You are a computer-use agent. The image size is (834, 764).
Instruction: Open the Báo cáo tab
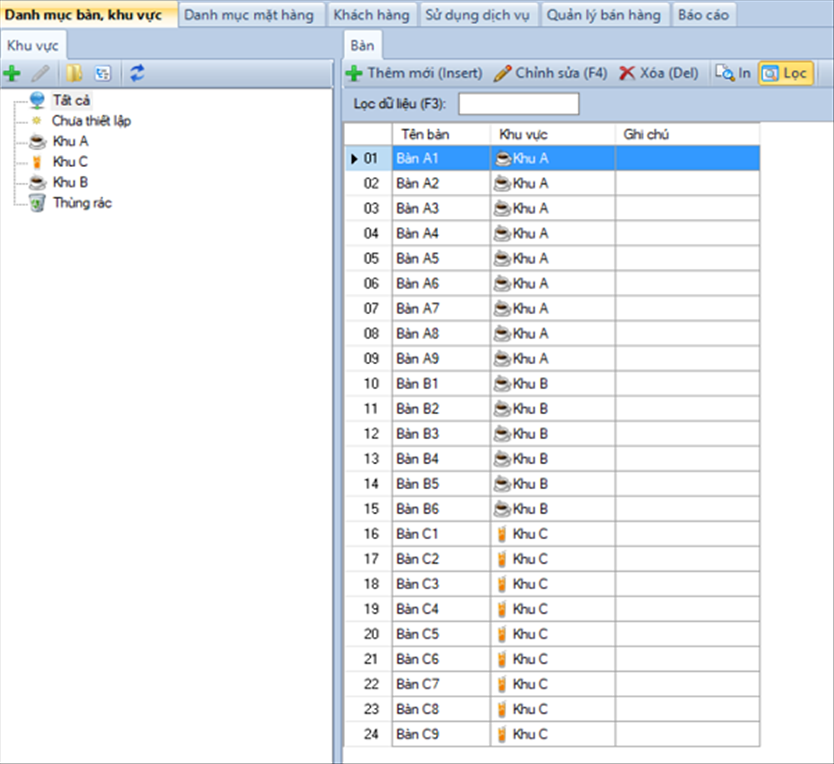pos(703,15)
